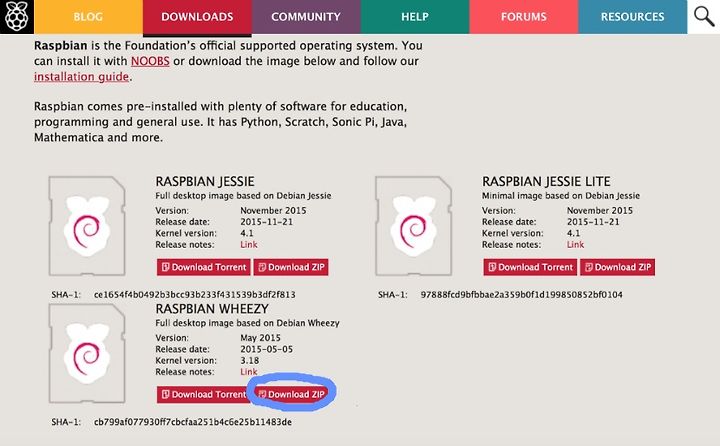Download Torrent for Raspbian Wheezy
The width and height of the screenshot is (720, 446).
[202, 395]
